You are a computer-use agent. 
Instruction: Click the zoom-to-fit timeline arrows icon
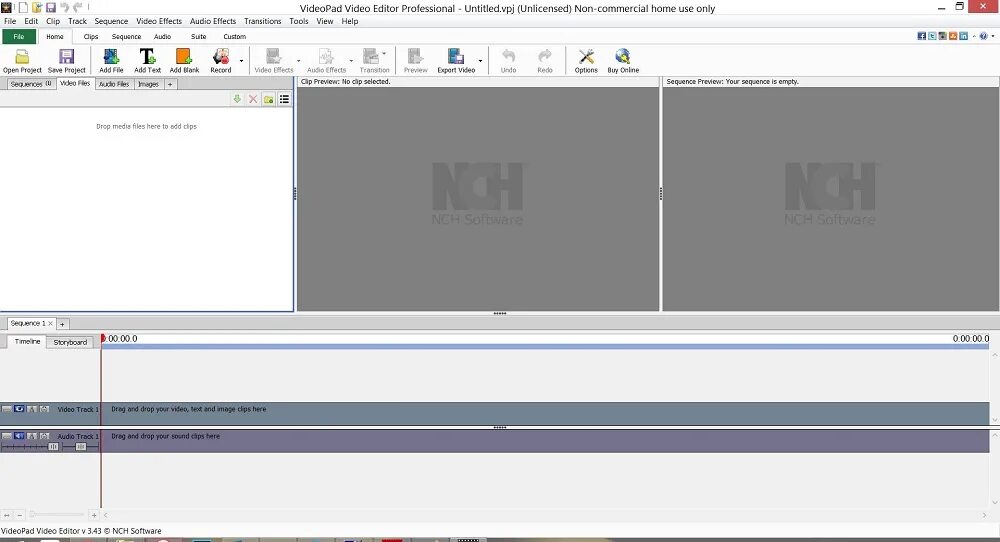point(6,515)
